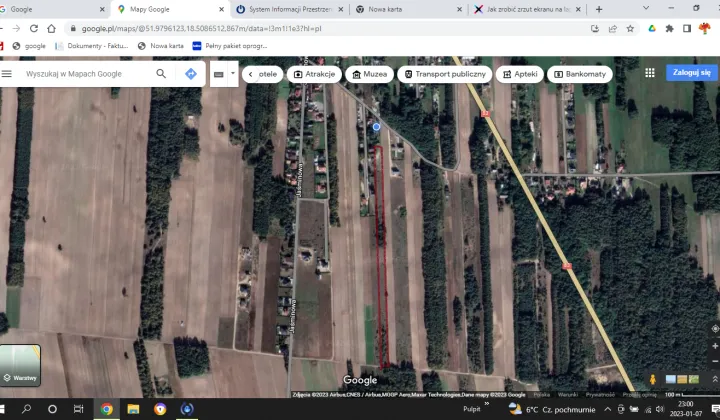Bookmark this page with the star icon
This screenshot has height=420, width=720.
[x=630, y=28]
